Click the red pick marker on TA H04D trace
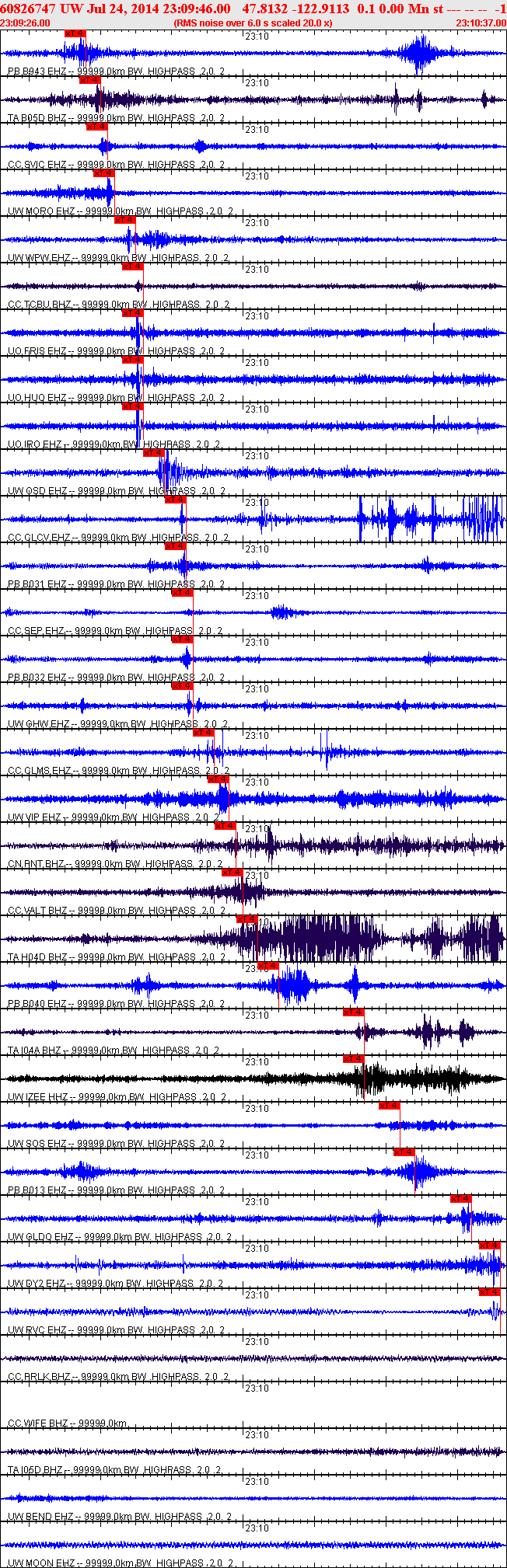 [247, 919]
